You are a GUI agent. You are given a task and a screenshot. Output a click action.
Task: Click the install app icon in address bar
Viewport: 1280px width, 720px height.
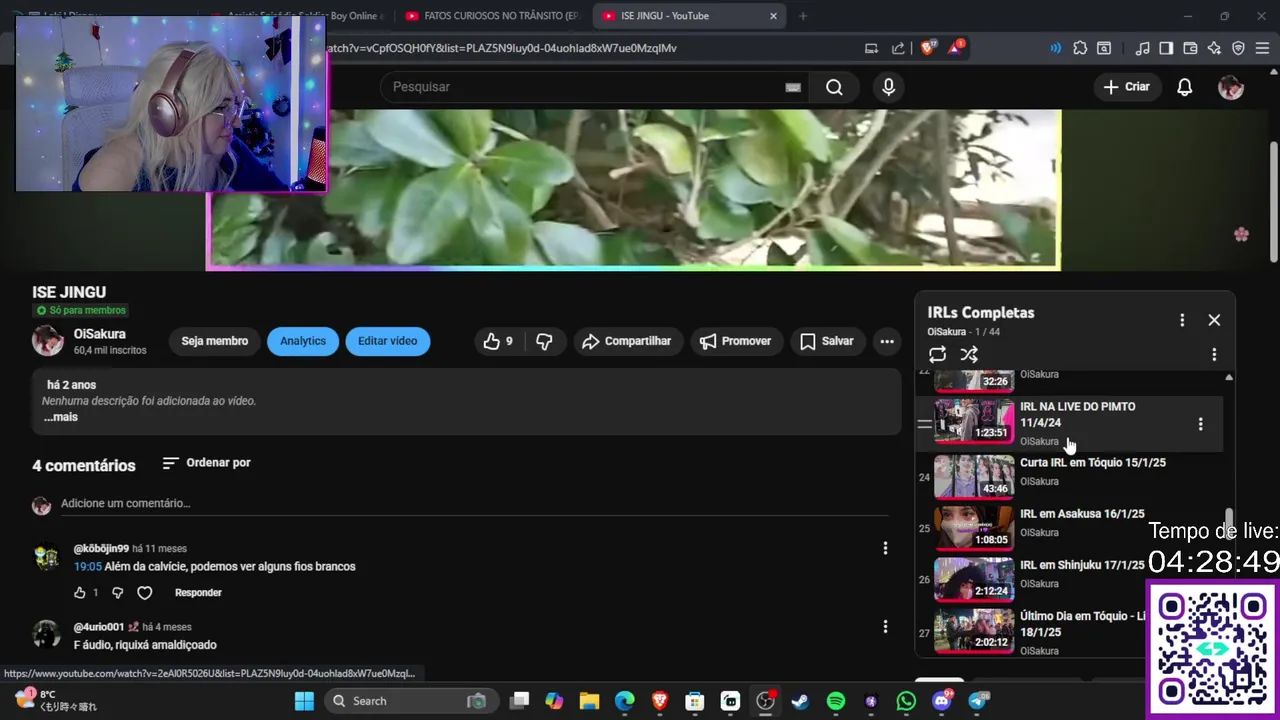click(x=872, y=47)
